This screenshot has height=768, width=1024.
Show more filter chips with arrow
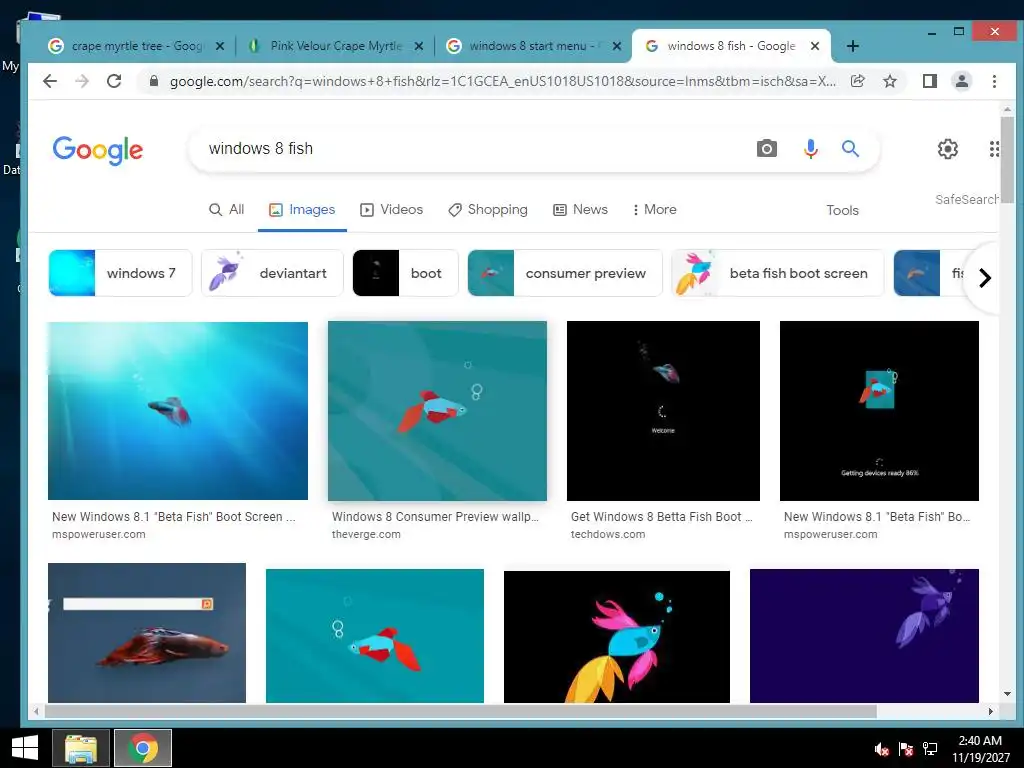tap(985, 278)
